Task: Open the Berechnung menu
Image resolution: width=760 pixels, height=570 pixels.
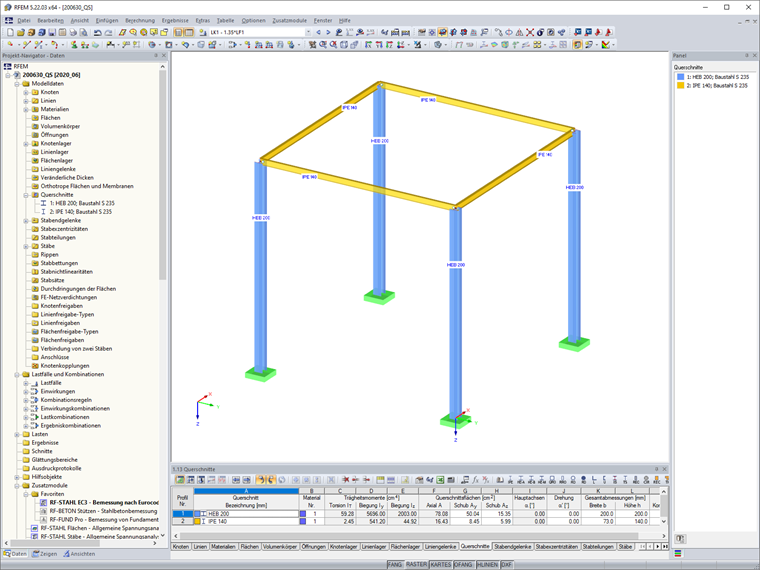Action: click(x=140, y=20)
